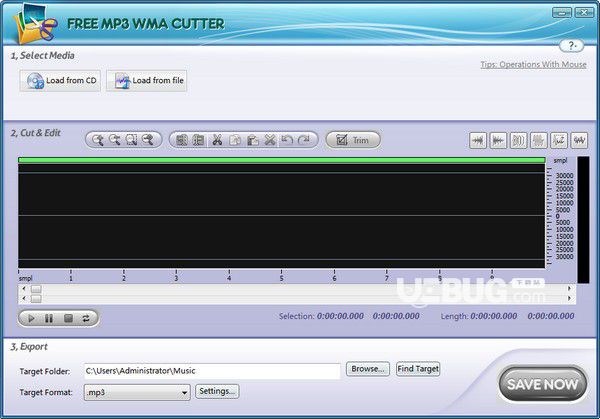
Task: Click the copy icon in edit toolbar
Action: [235, 140]
